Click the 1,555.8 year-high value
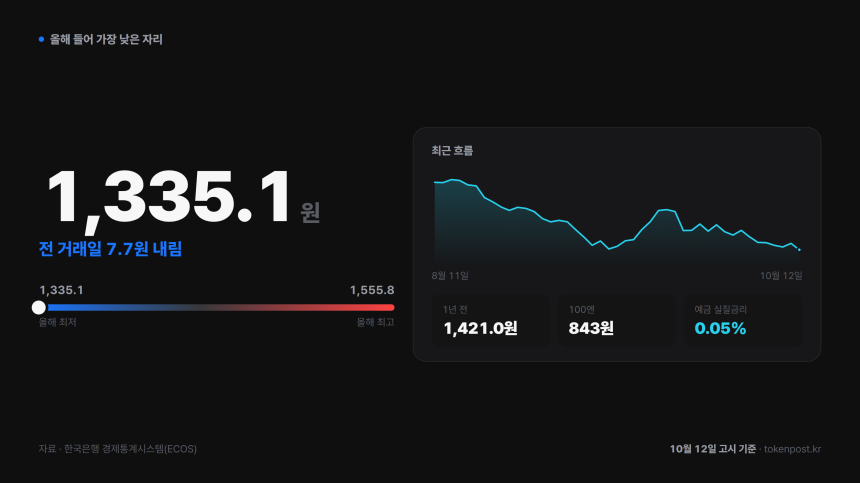The height and width of the screenshot is (483, 860). point(372,290)
